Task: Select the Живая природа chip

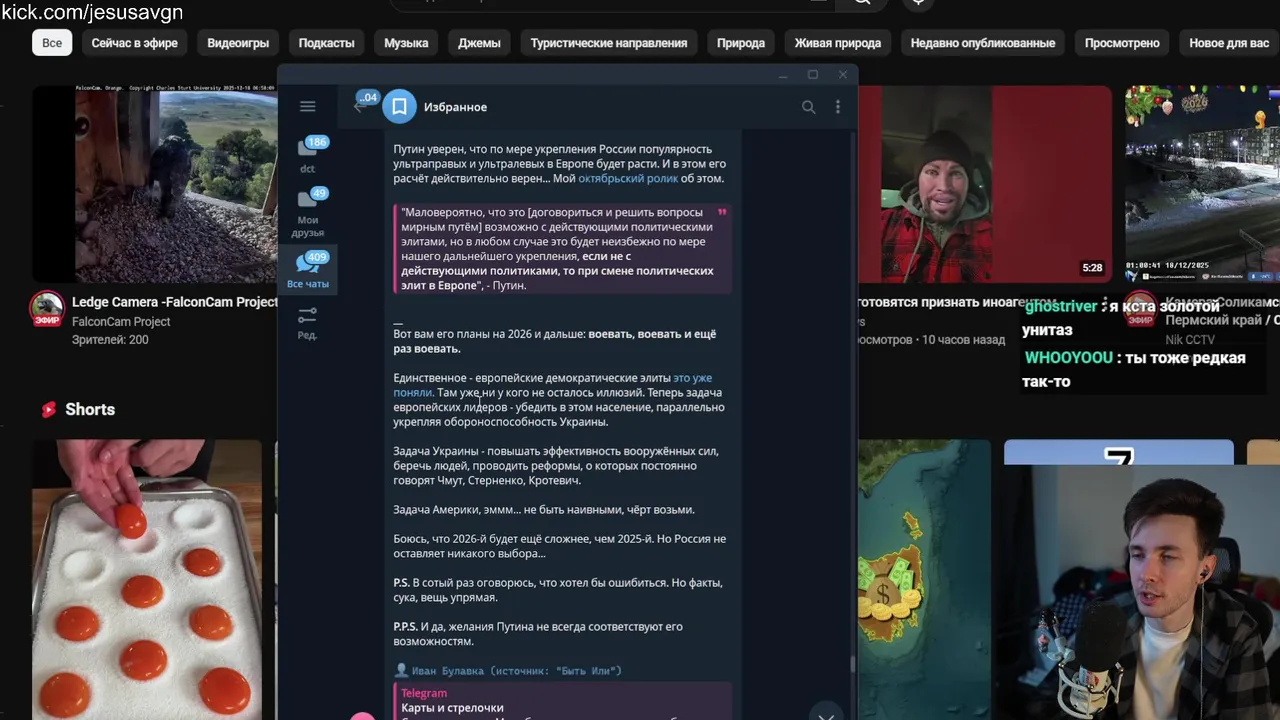Action: [838, 43]
